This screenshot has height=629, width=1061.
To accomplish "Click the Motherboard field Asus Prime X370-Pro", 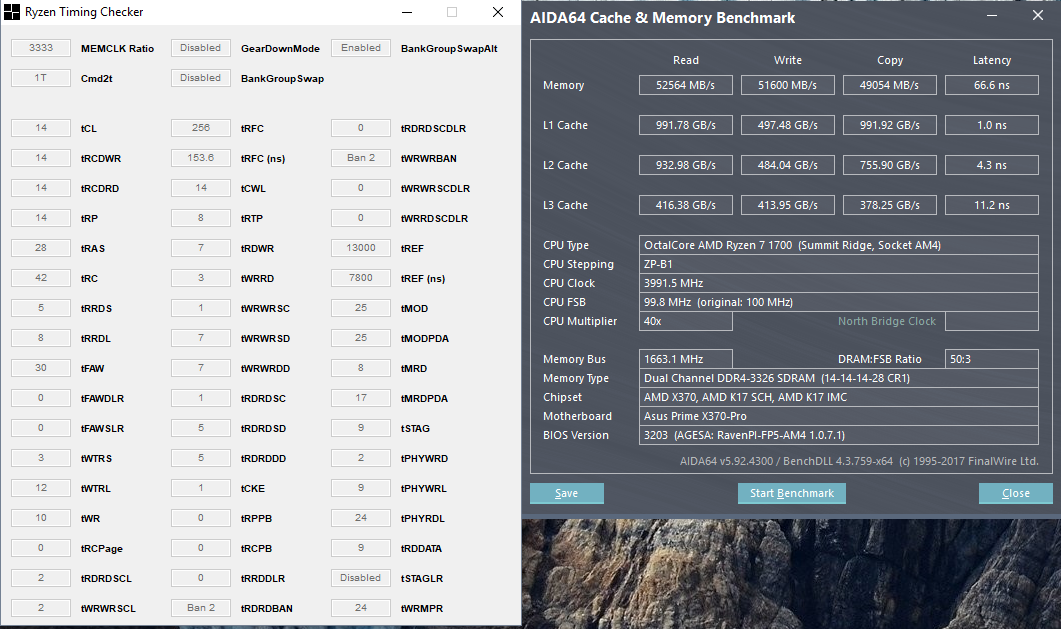I will [x=839, y=416].
